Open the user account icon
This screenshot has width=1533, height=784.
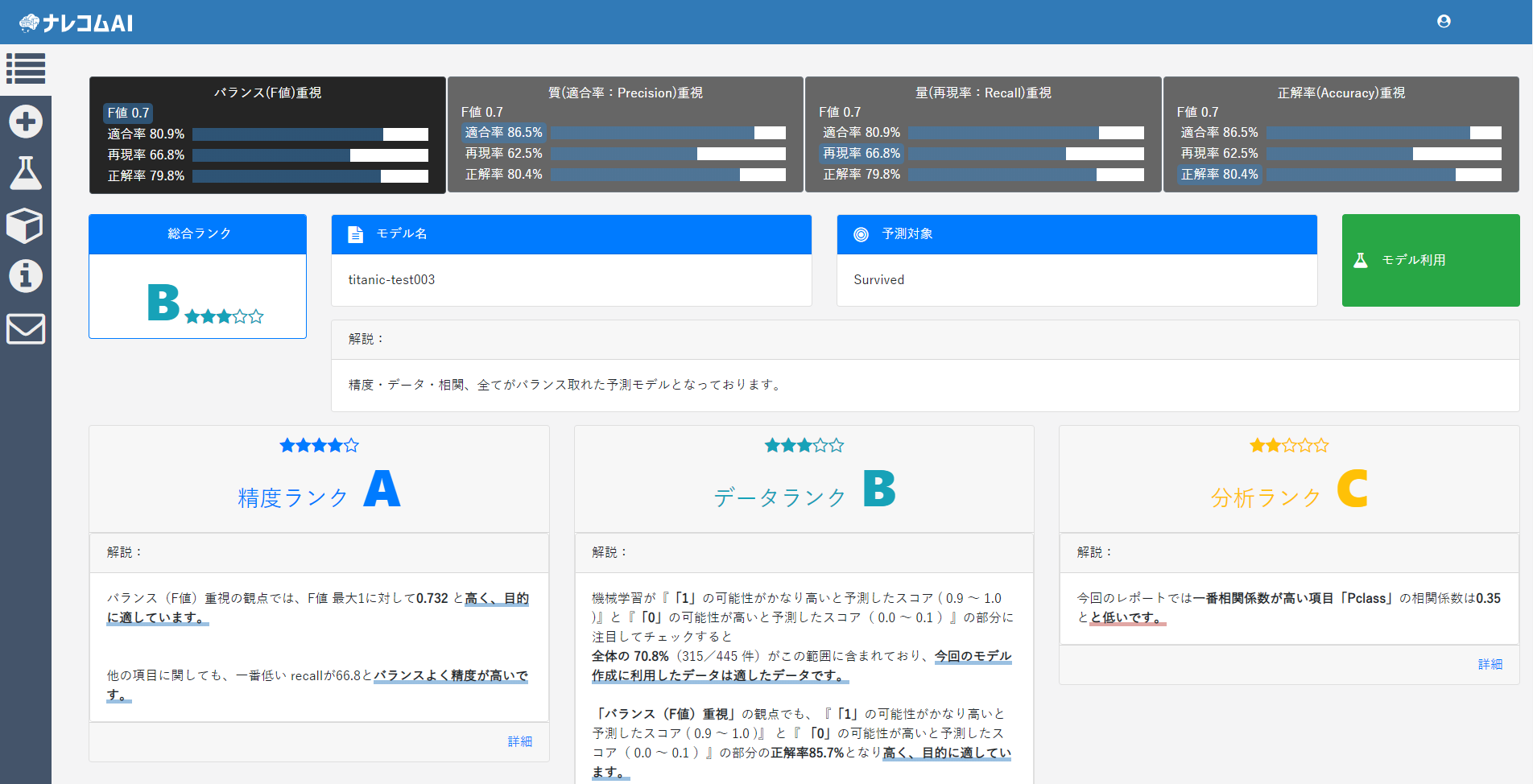pyautogui.click(x=1444, y=22)
